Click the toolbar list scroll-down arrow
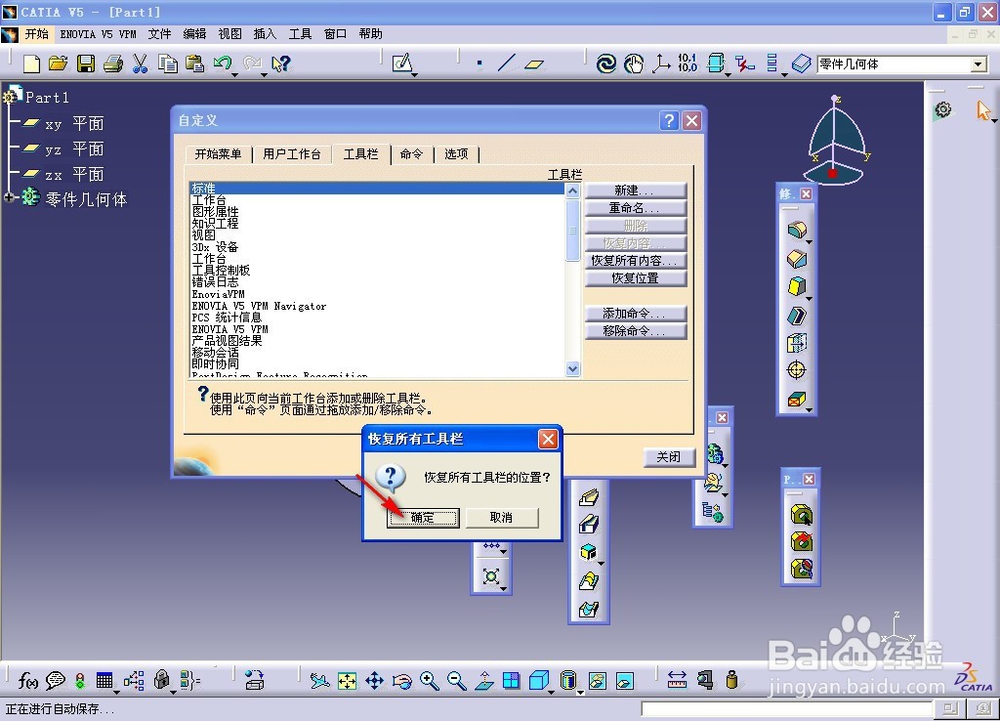The height and width of the screenshot is (721, 1000). click(573, 368)
